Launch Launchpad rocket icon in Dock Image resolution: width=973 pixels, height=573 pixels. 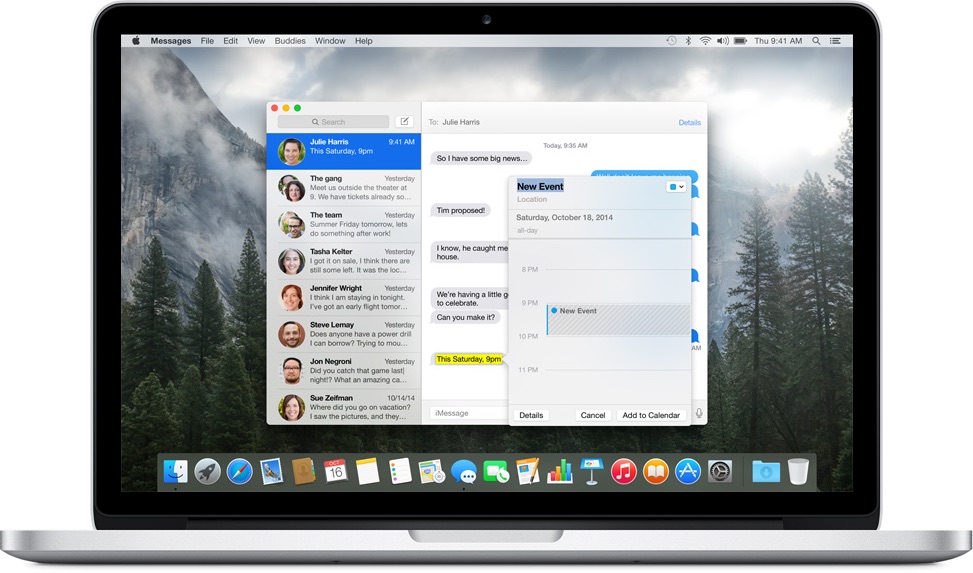coord(208,472)
